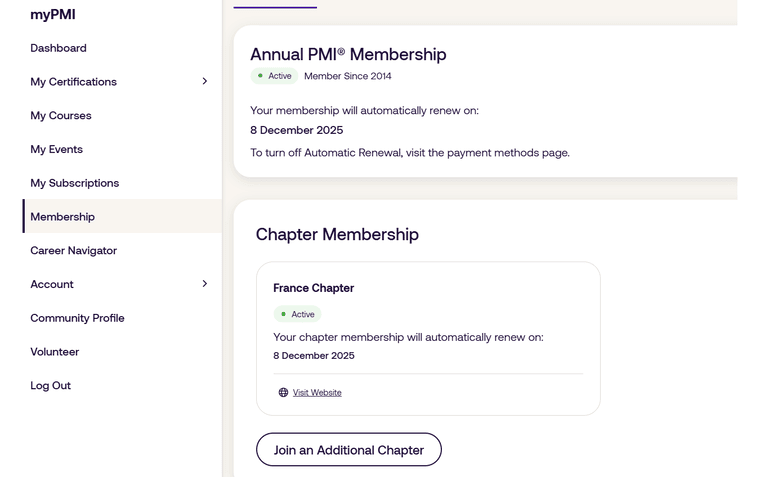Viewport: 760px width, 477px height.
Task: Open Career Navigator
Action: pos(74,251)
